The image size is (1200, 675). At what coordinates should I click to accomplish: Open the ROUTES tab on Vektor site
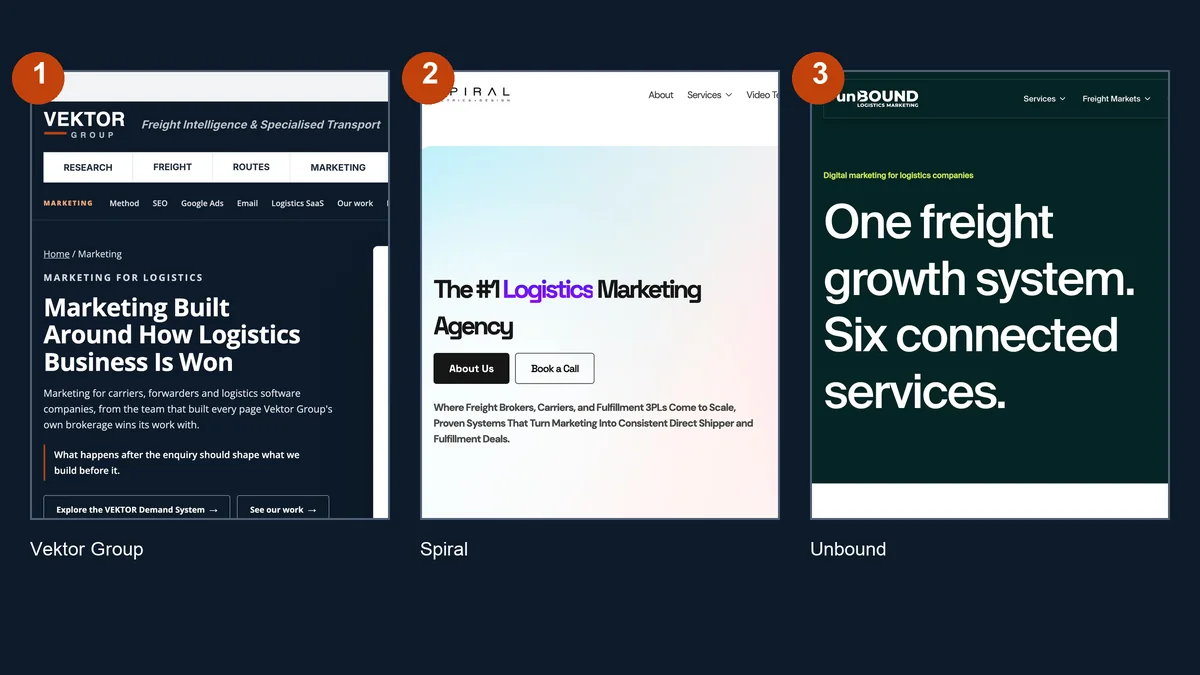coord(251,167)
